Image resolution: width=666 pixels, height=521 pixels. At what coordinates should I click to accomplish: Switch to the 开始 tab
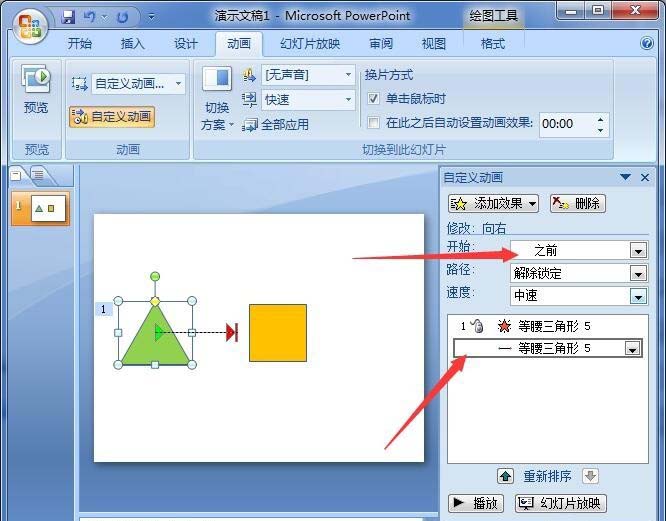point(80,43)
